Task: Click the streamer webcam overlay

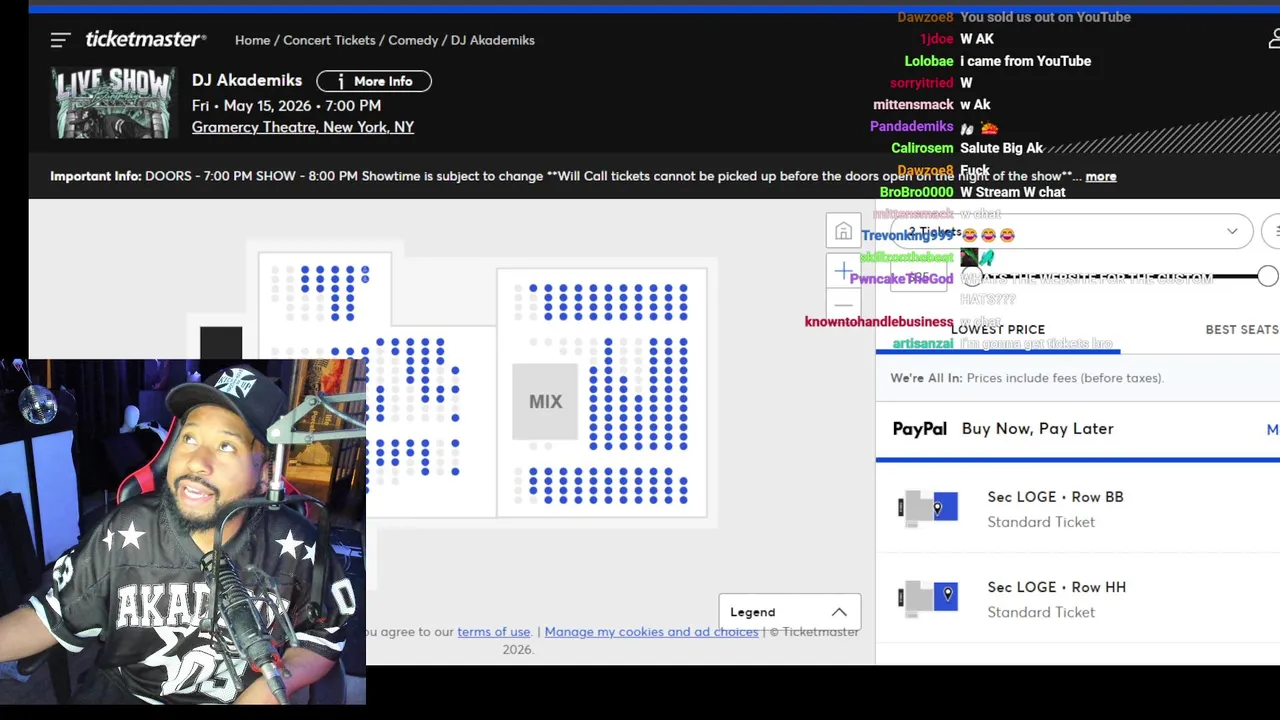Action: click(183, 532)
